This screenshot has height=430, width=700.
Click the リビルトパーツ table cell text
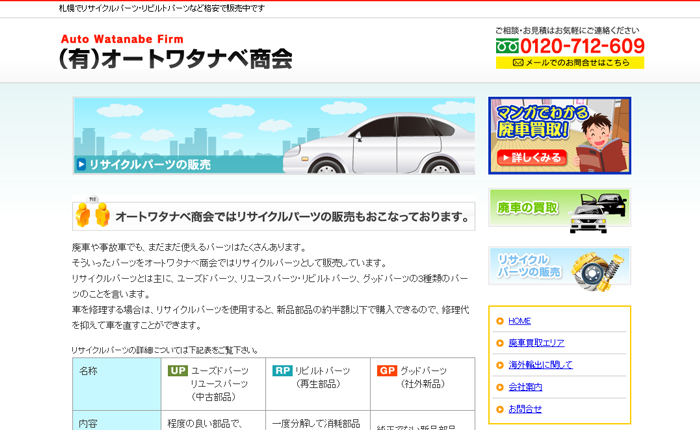click(322, 371)
